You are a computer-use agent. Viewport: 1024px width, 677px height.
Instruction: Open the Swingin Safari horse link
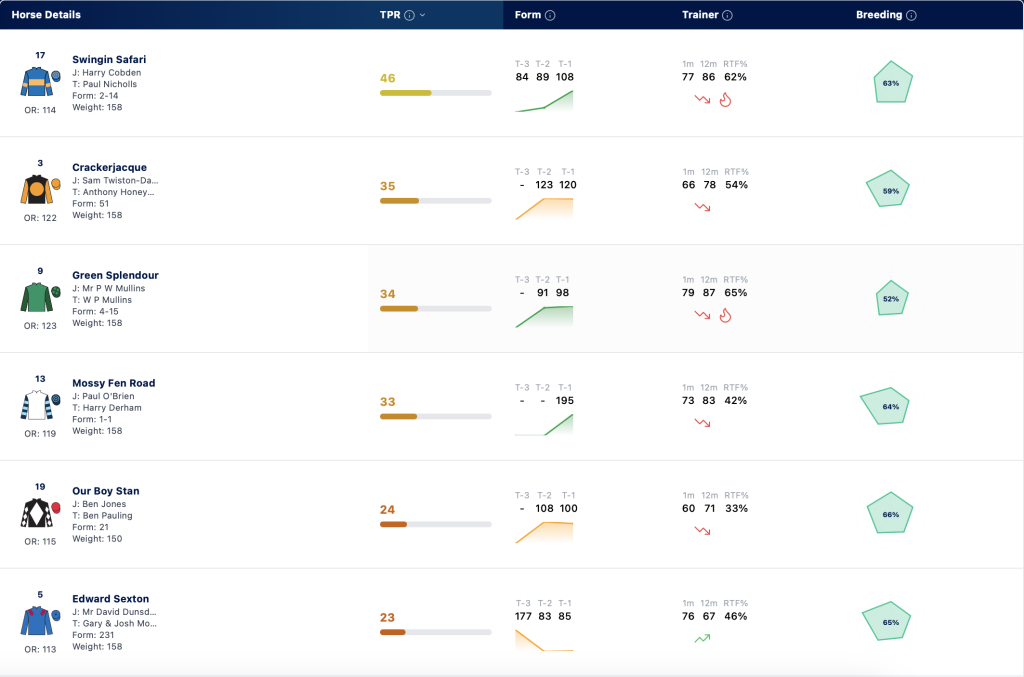109,59
